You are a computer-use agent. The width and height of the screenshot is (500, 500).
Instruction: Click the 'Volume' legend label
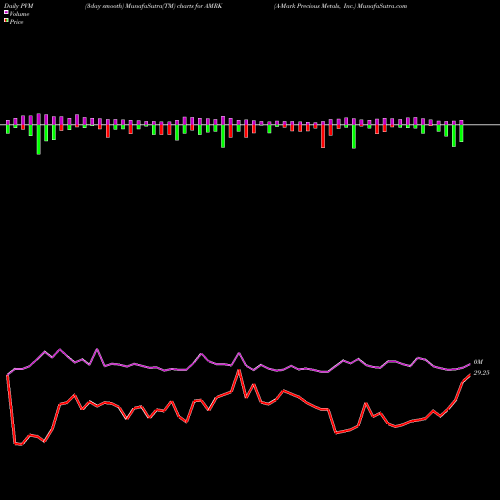[19, 14]
